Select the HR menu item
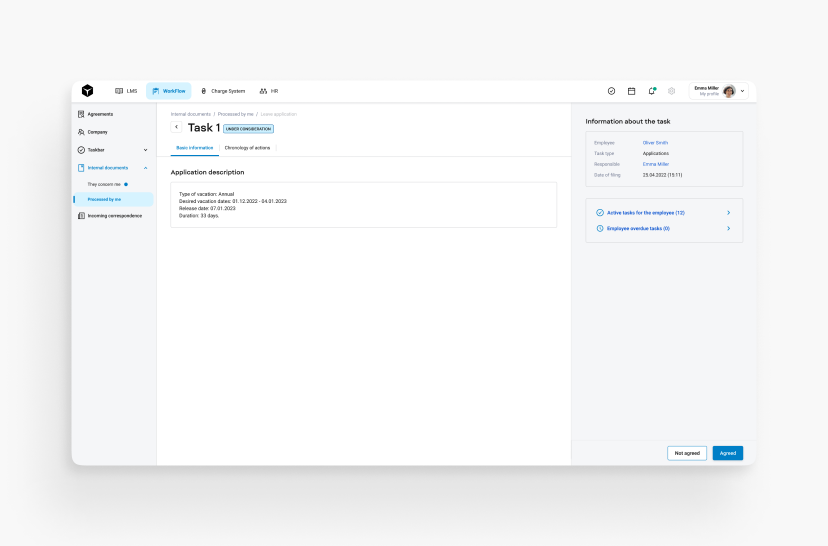 click(x=269, y=91)
